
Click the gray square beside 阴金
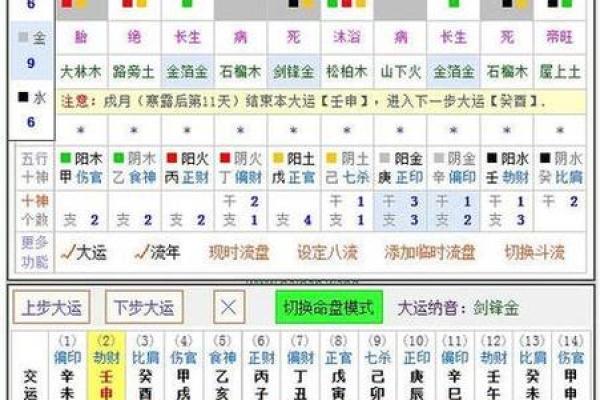[439, 158]
